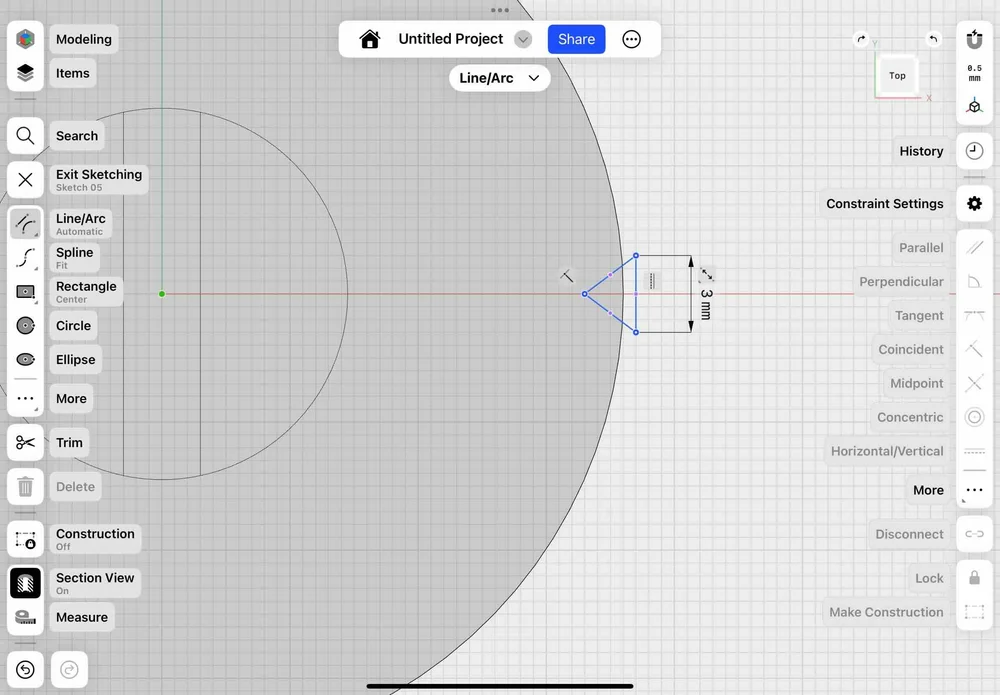Open the view cube options icon

[974, 106]
